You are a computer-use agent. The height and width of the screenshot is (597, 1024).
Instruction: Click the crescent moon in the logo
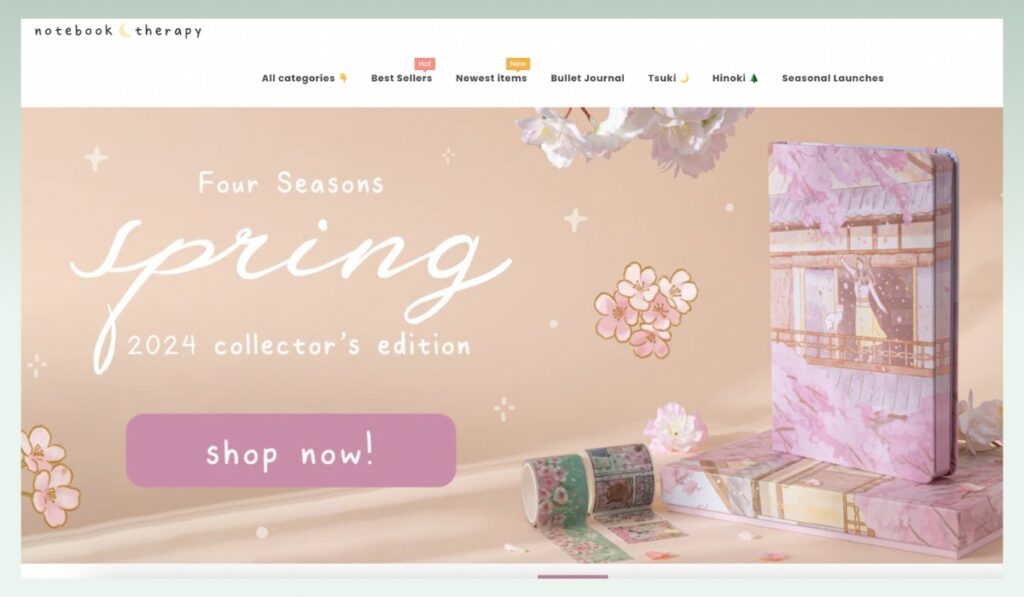124,30
